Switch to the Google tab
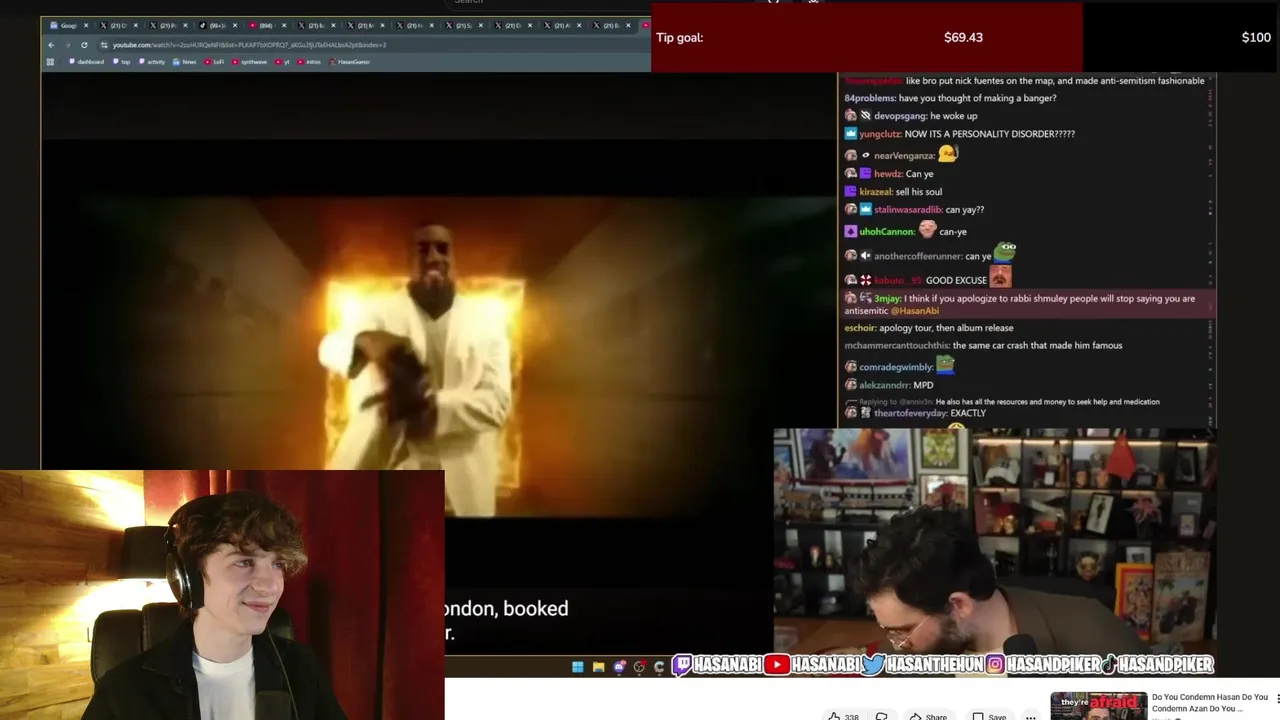This screenshot has height=720, width=1280. point(68,25)
